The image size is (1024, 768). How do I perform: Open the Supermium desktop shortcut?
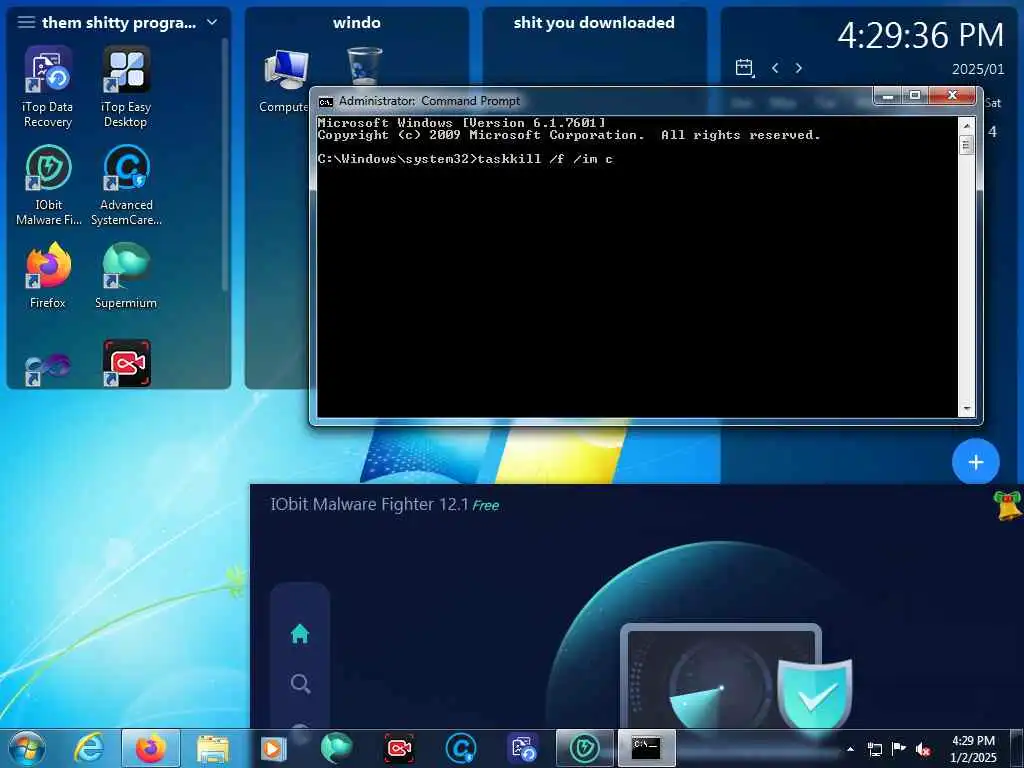point(126,275)
